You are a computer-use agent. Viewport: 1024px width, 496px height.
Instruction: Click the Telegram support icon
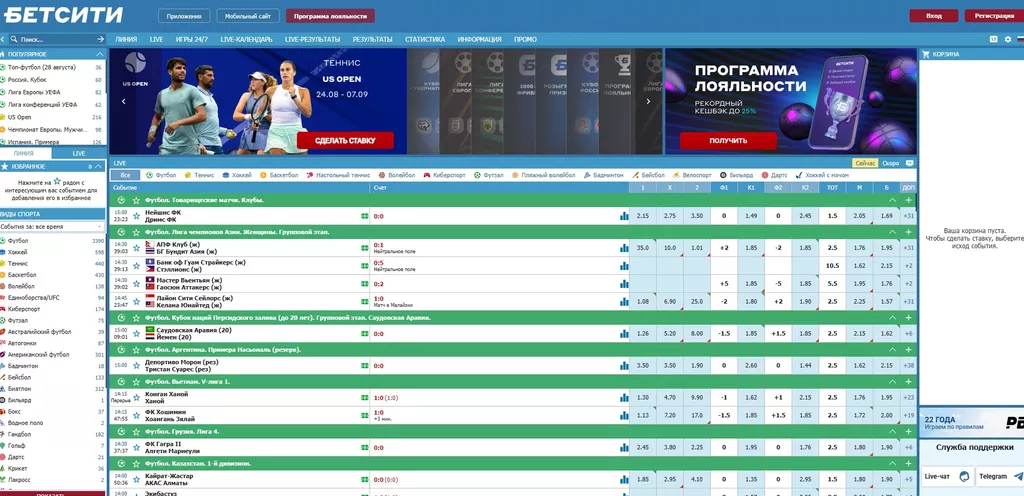[1018, 476]
